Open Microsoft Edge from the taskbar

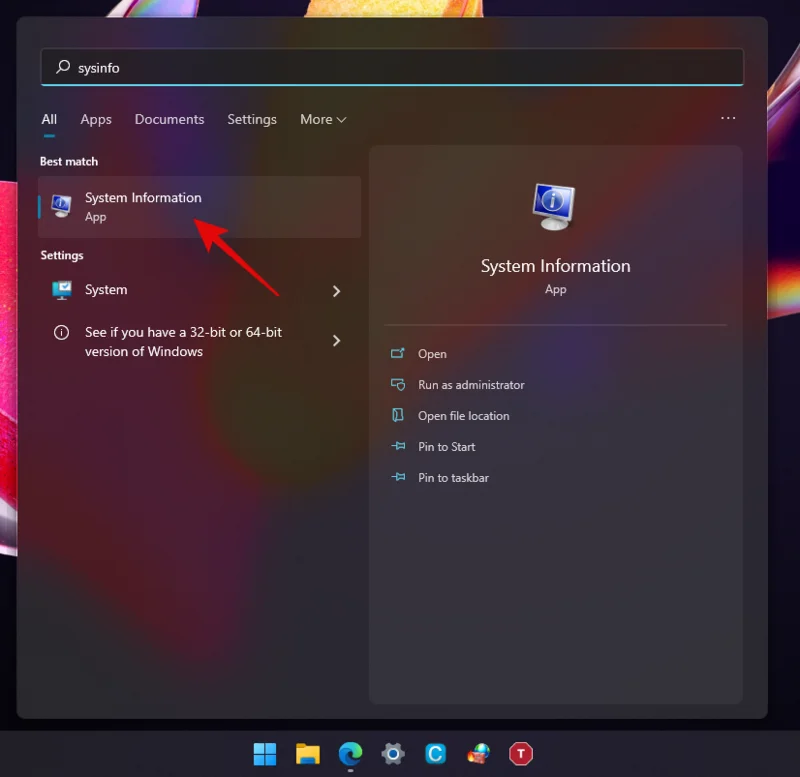pos(349,754)
